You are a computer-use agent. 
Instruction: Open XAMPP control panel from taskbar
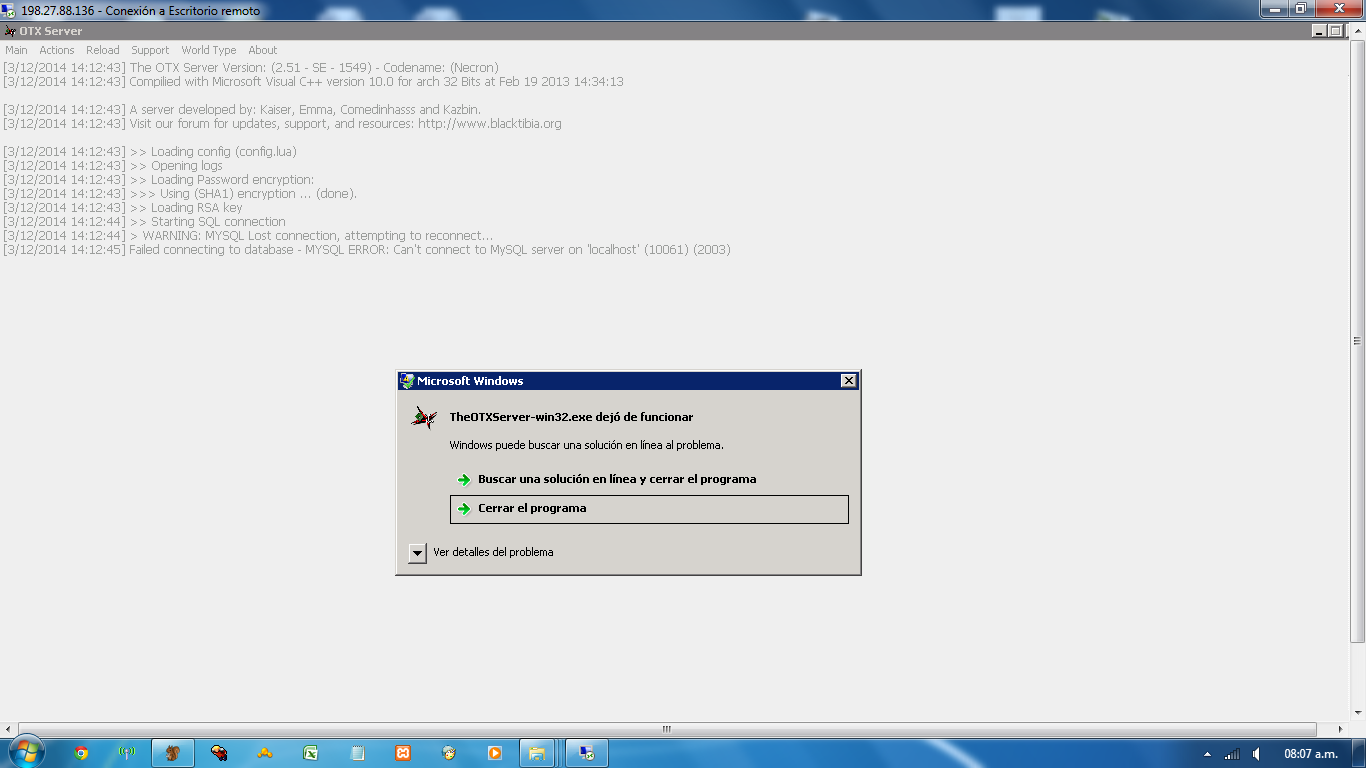(403, 753)
